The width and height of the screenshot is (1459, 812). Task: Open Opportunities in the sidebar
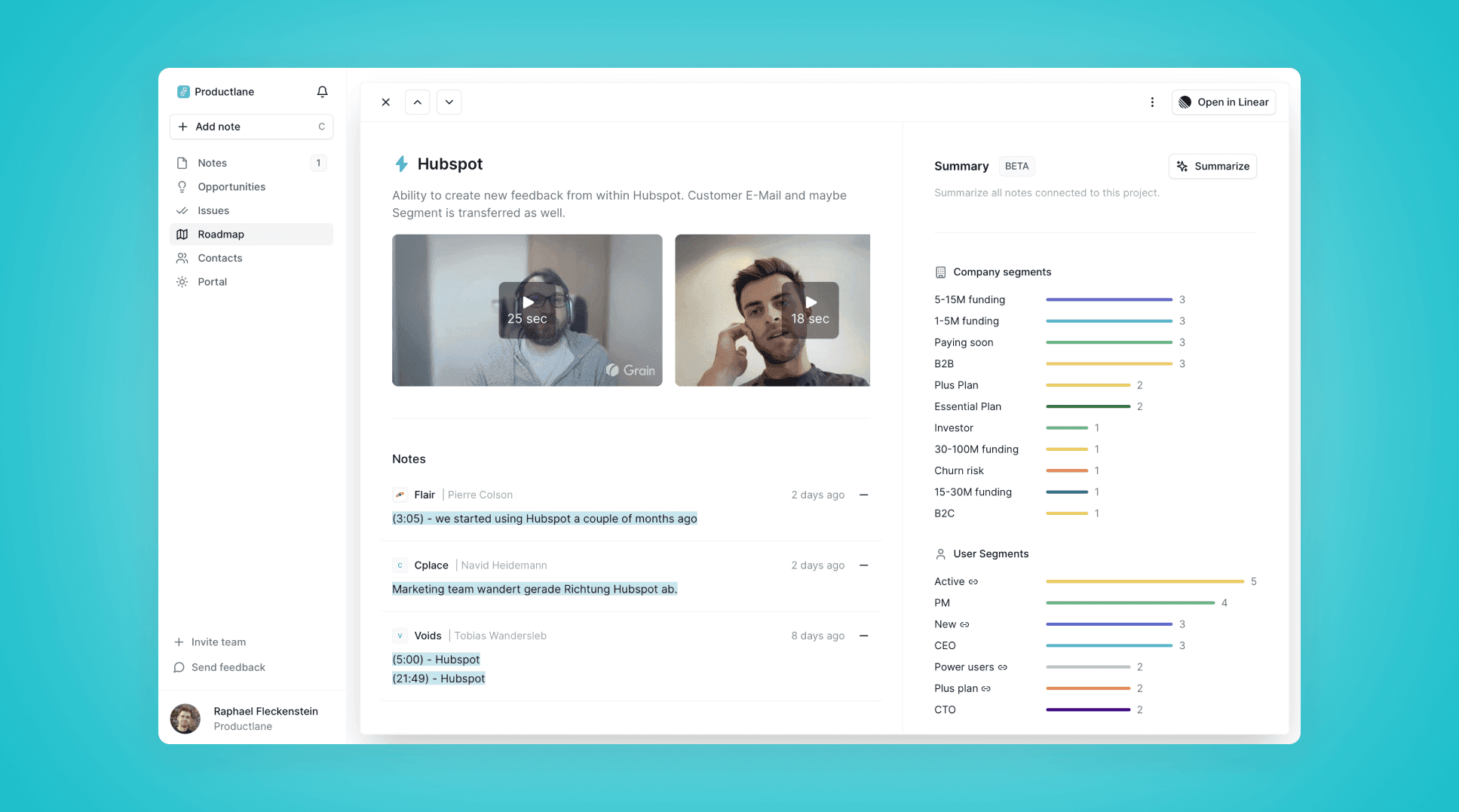tap(231, 187)
